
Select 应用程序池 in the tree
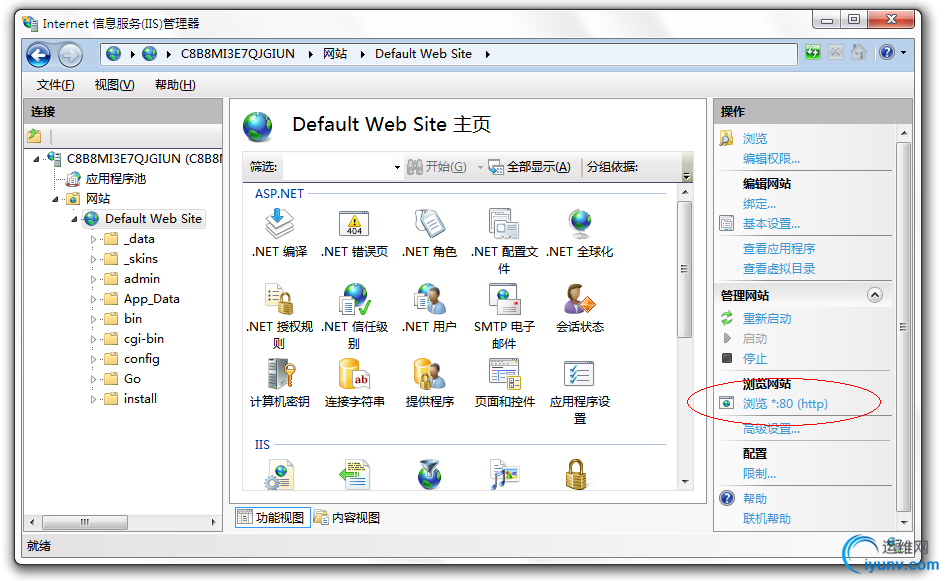[116, 178]
